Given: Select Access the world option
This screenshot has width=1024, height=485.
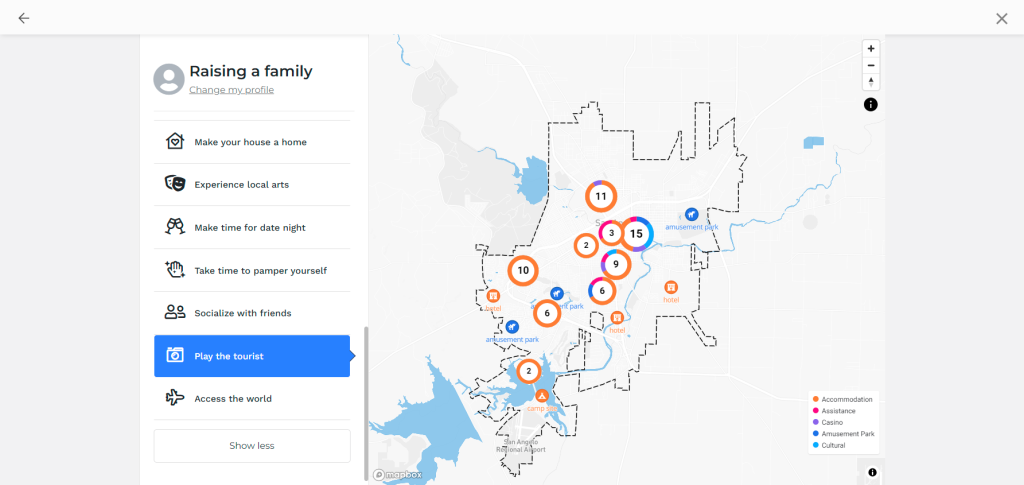Looking at the screenshot, I should 252,398.
